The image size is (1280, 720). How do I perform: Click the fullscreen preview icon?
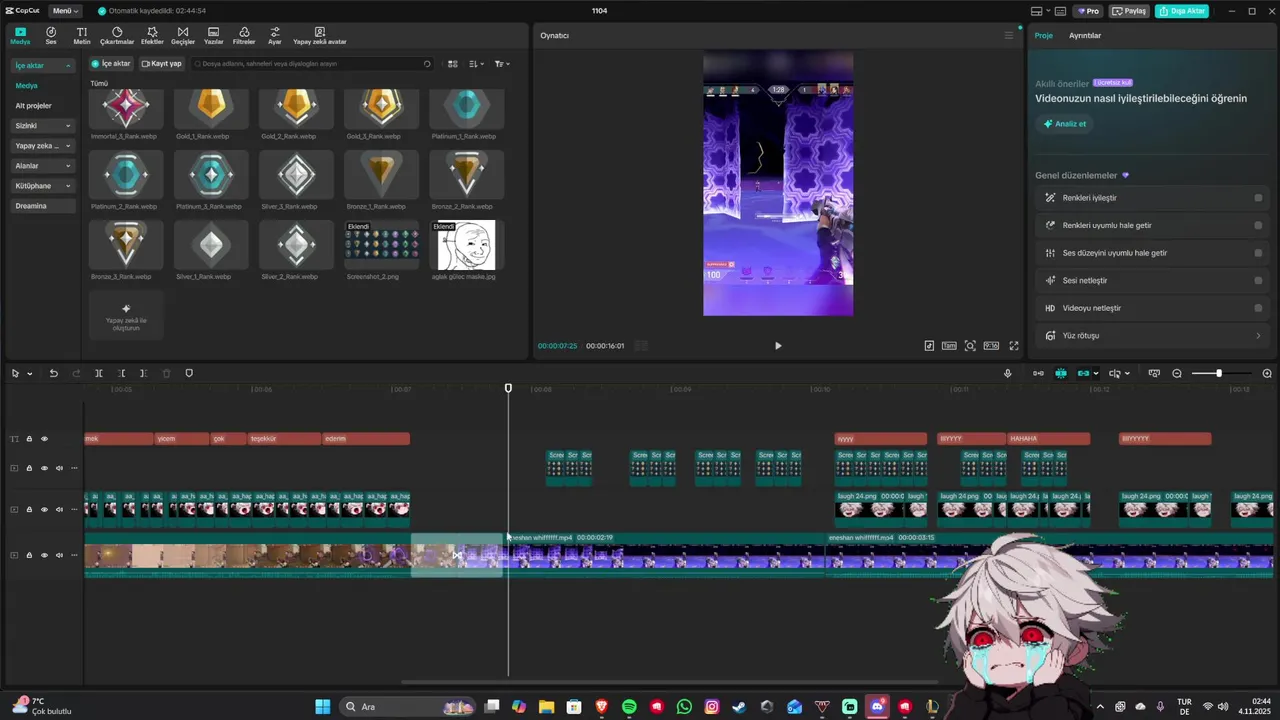pyautogui.click(x=1014, y=346)
